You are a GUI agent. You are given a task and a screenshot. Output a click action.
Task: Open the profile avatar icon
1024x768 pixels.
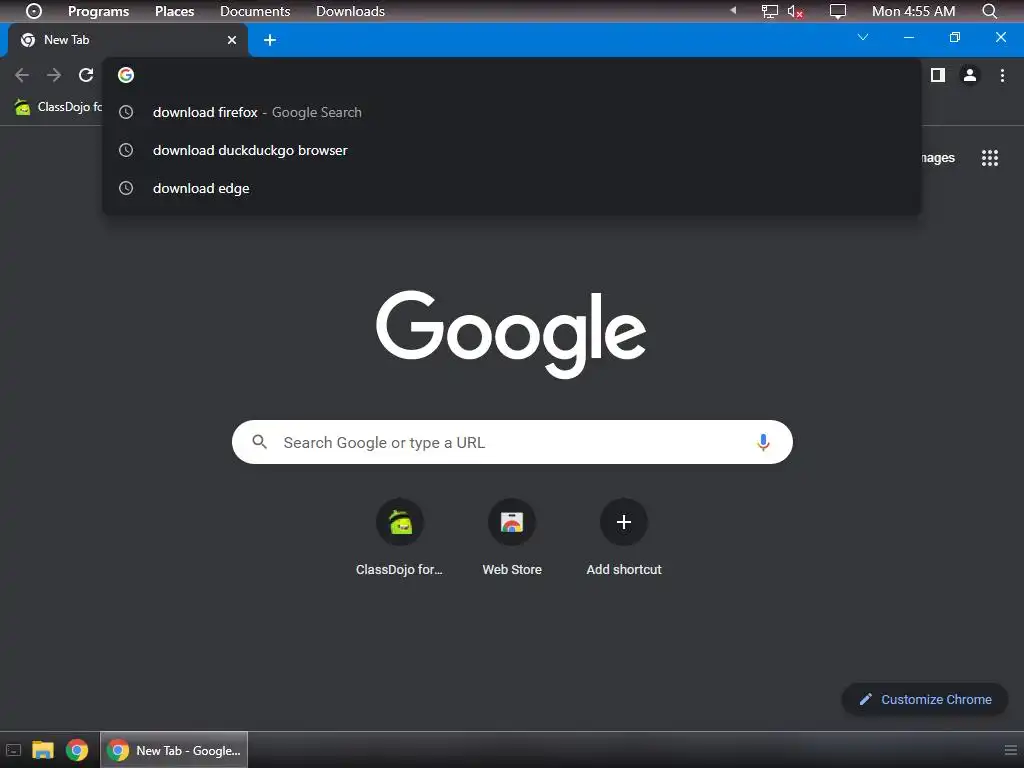point(970,75)
